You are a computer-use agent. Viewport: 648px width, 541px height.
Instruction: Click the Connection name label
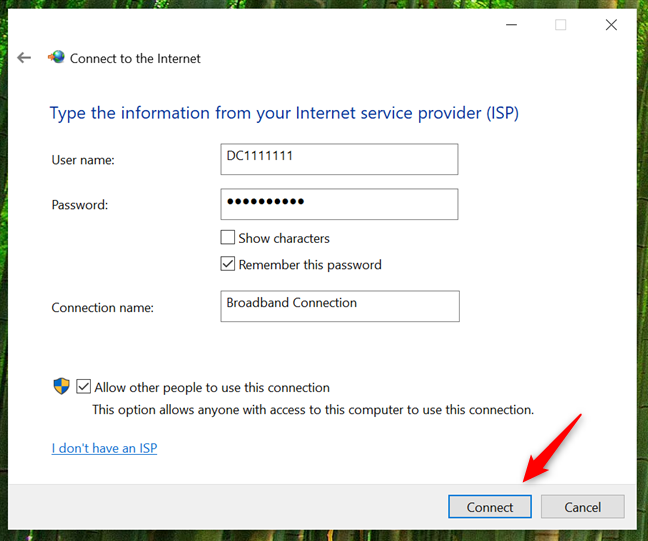tap(102, 307)
